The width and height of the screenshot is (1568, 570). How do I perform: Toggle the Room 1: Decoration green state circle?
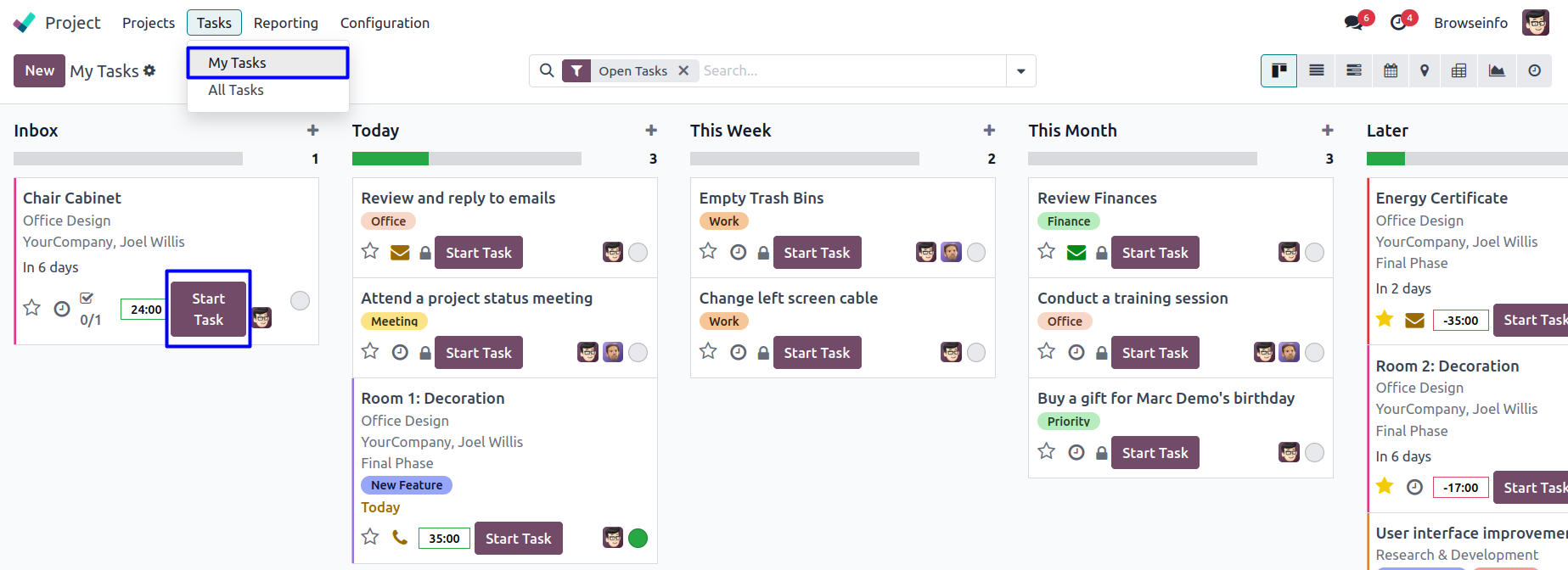638,538
